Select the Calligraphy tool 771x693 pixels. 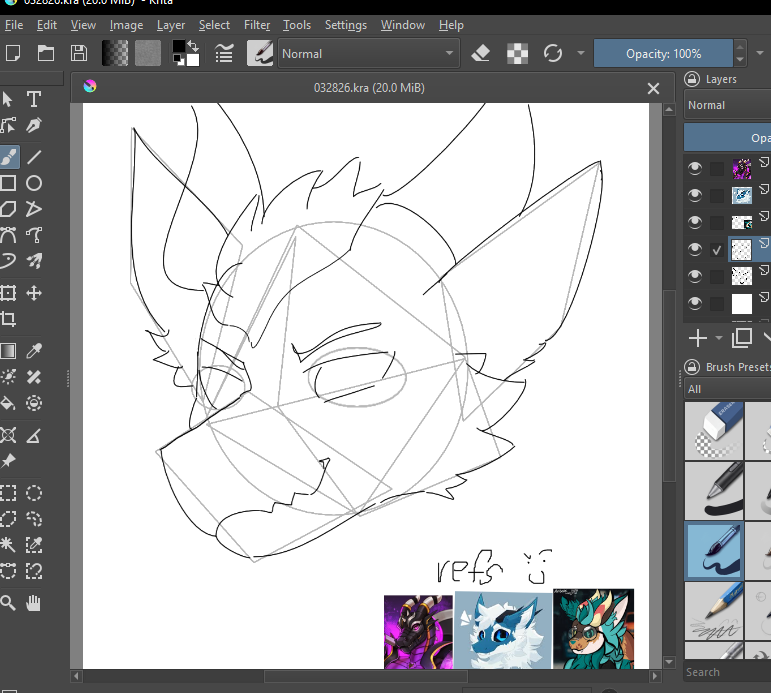point(33,125)
